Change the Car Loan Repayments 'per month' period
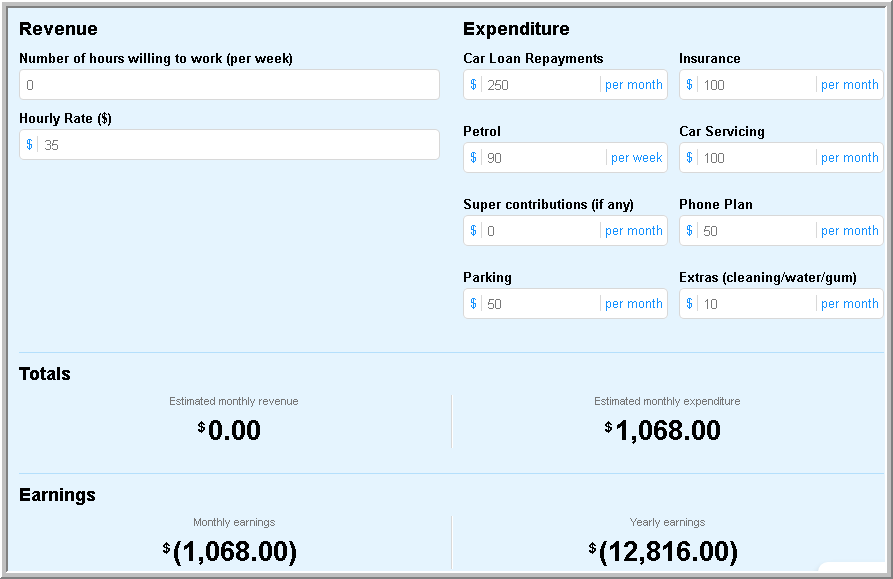 634,85
